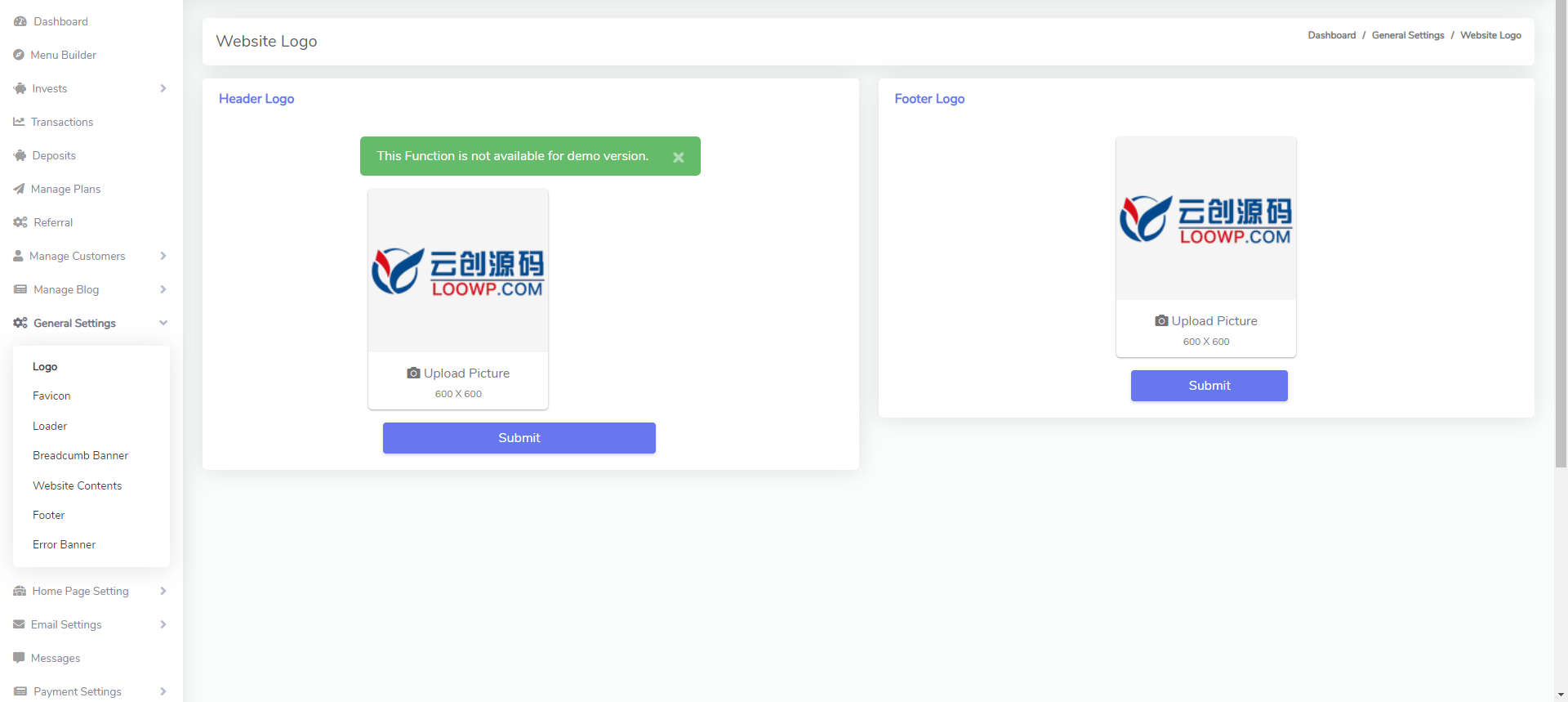The image size is (1568, 702).
Task: Click camera icon under Header Logo image
Action: pyautogui.click(x=413, y=373)
